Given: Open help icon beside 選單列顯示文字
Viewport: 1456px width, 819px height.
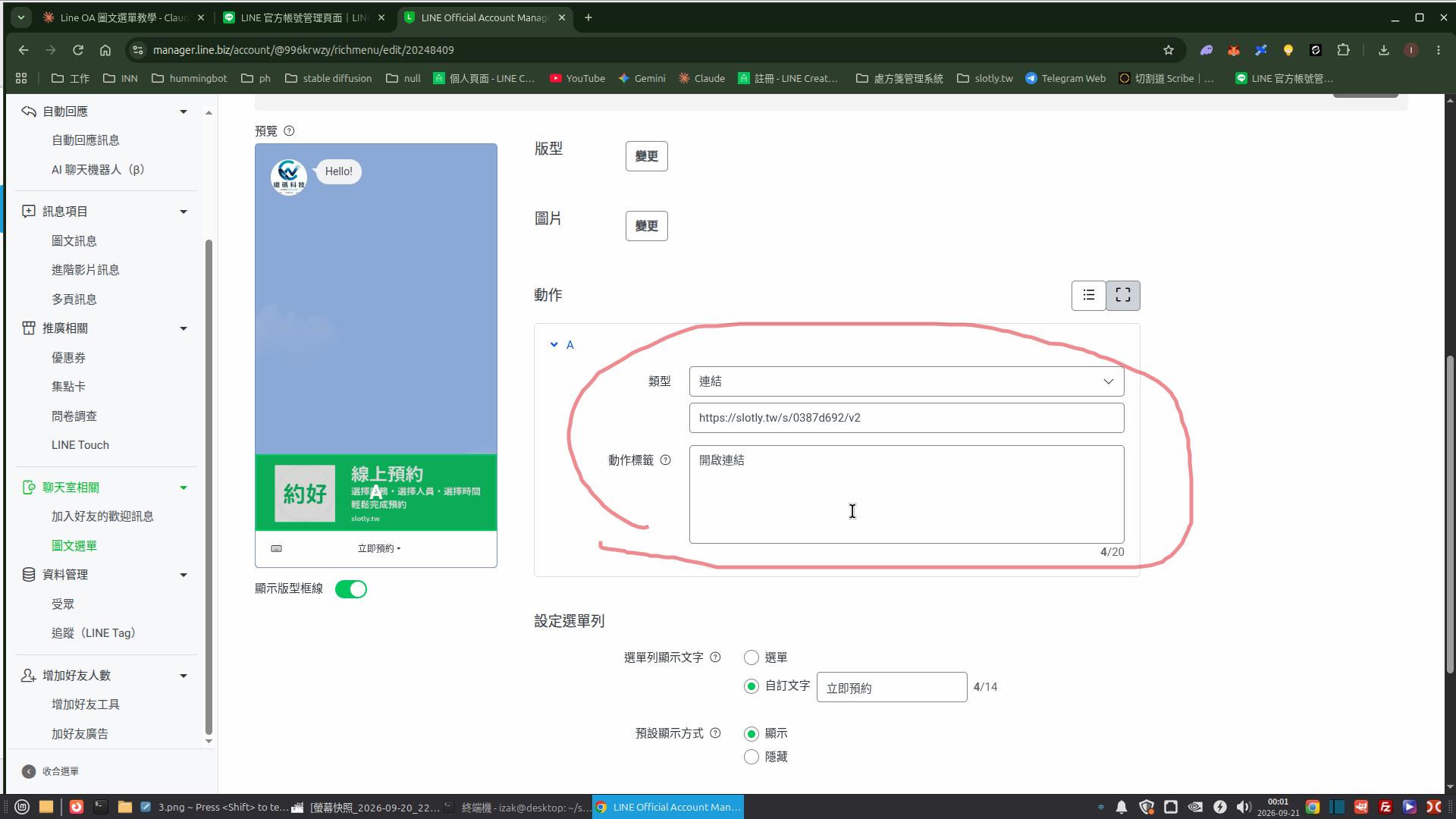Looking at the screenshot, I should (x=715, y=657).
